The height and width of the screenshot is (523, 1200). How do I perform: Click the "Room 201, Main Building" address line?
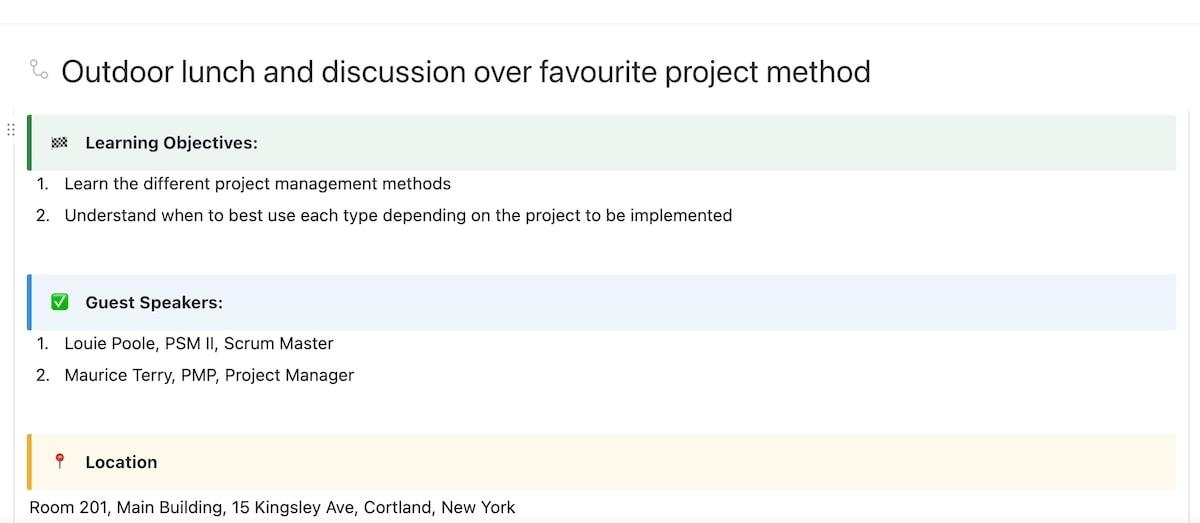[272, 507]
